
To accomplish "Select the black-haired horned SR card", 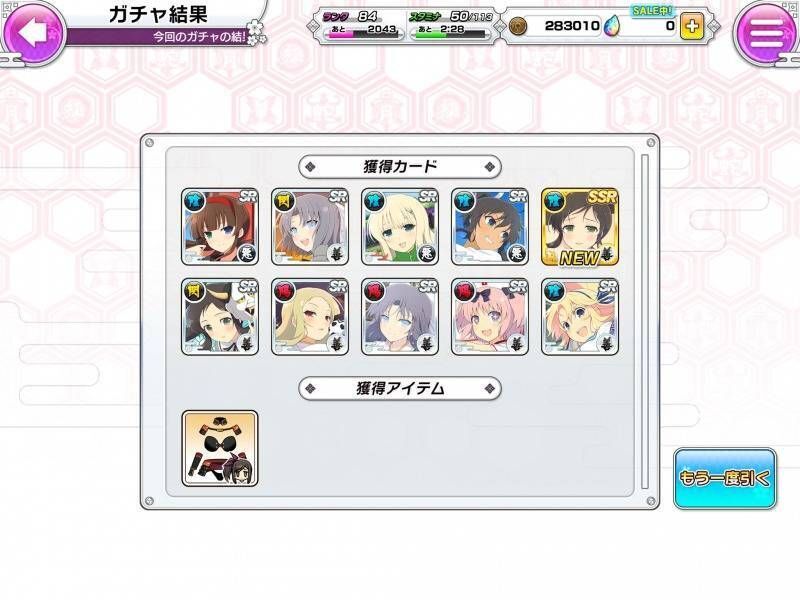I will pos(220,317).
